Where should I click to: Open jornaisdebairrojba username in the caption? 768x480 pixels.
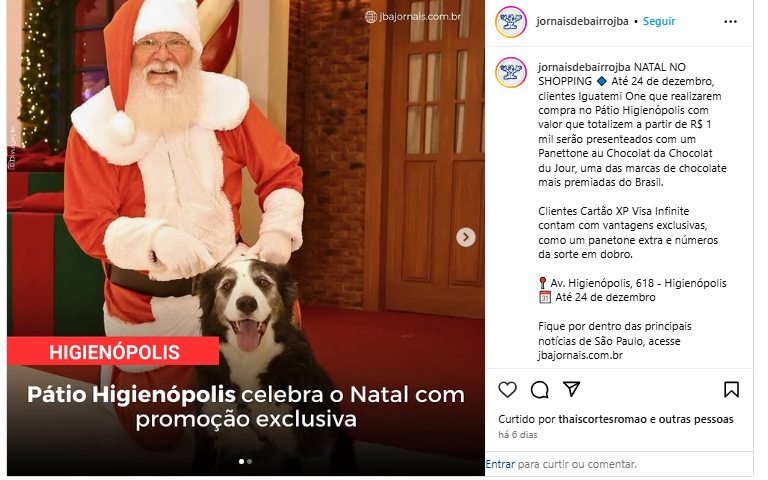[585, 67]
